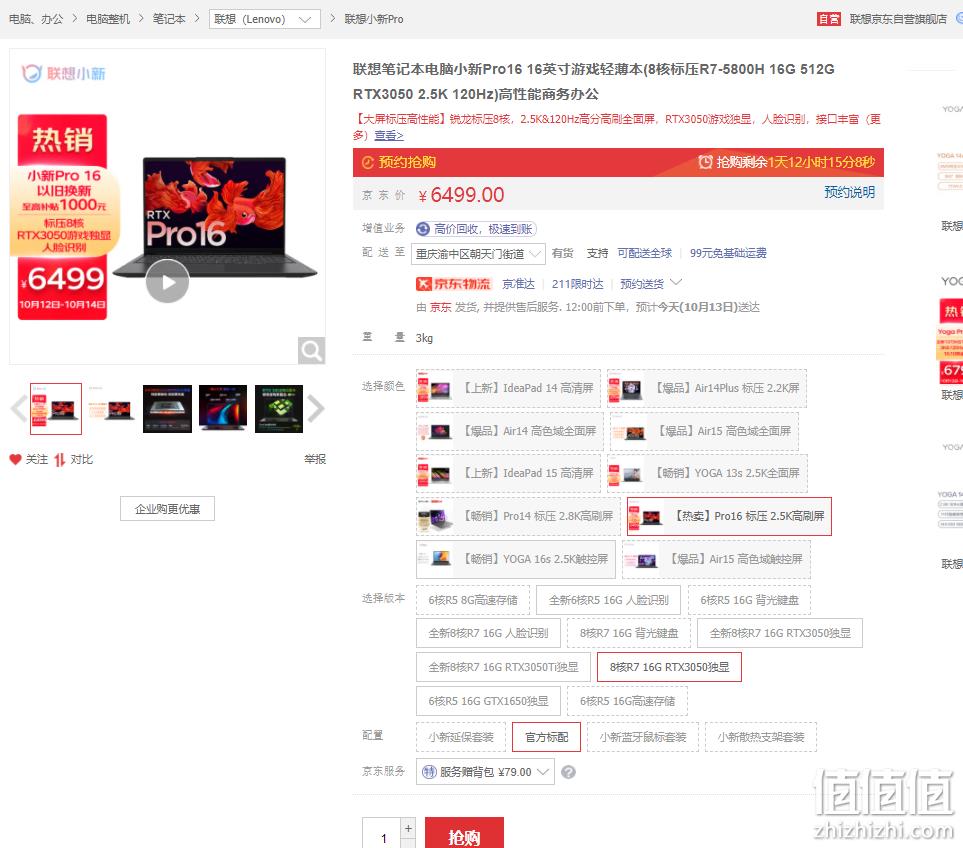
Task: Expand the 预约送货 options chevron
Action: (x=676, y=282)
